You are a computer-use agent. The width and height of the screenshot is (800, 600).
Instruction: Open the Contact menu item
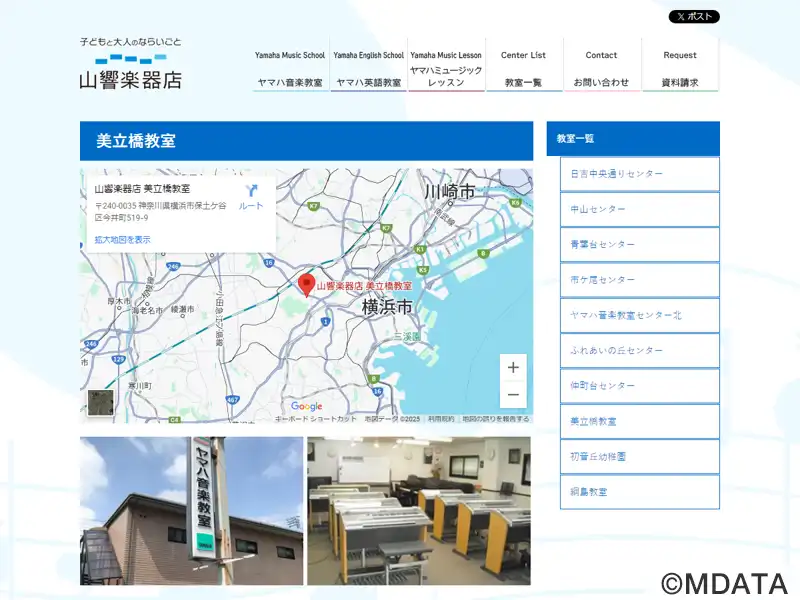click(x=602, y=65)
